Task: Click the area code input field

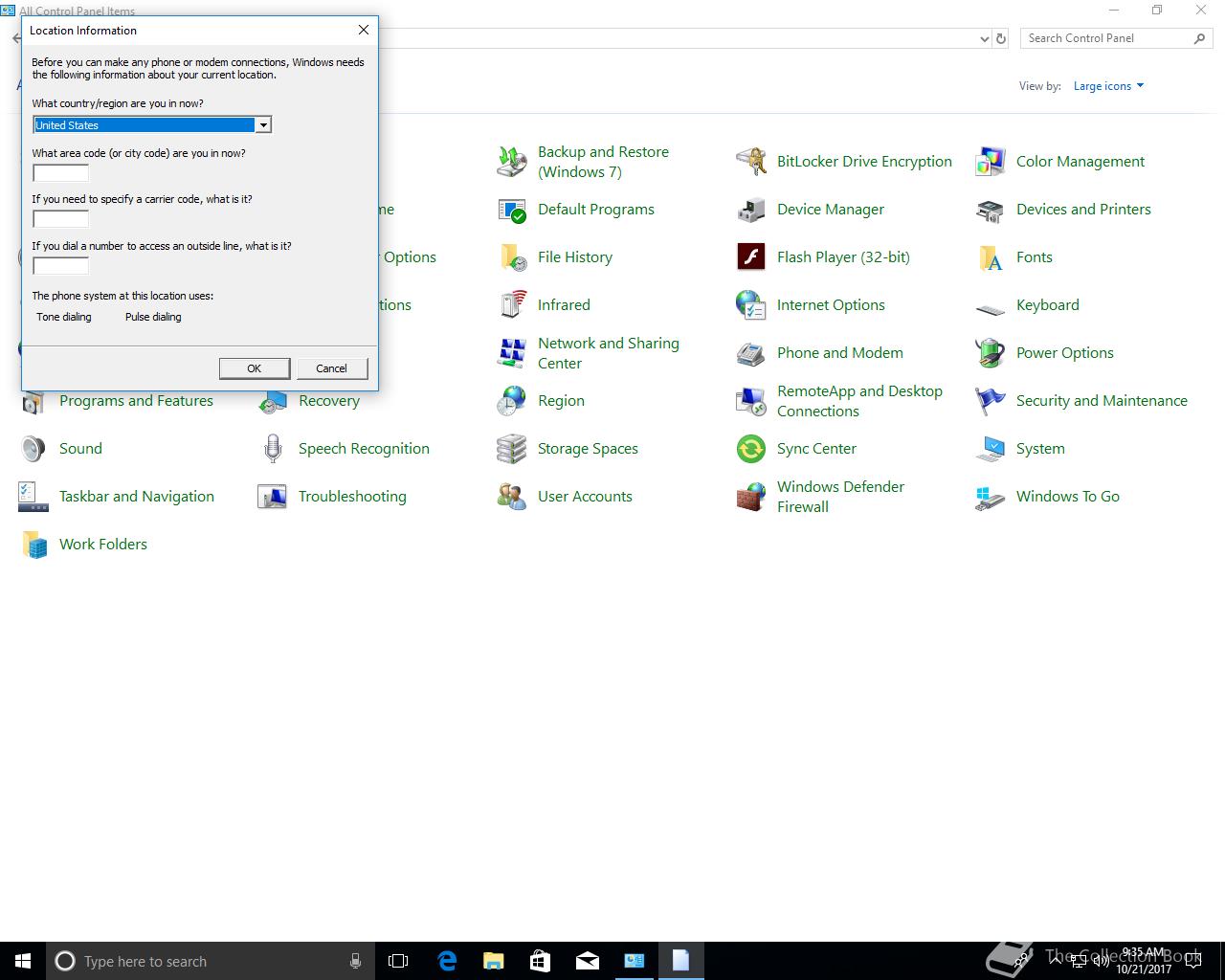Action: click(x=61, y=173)
